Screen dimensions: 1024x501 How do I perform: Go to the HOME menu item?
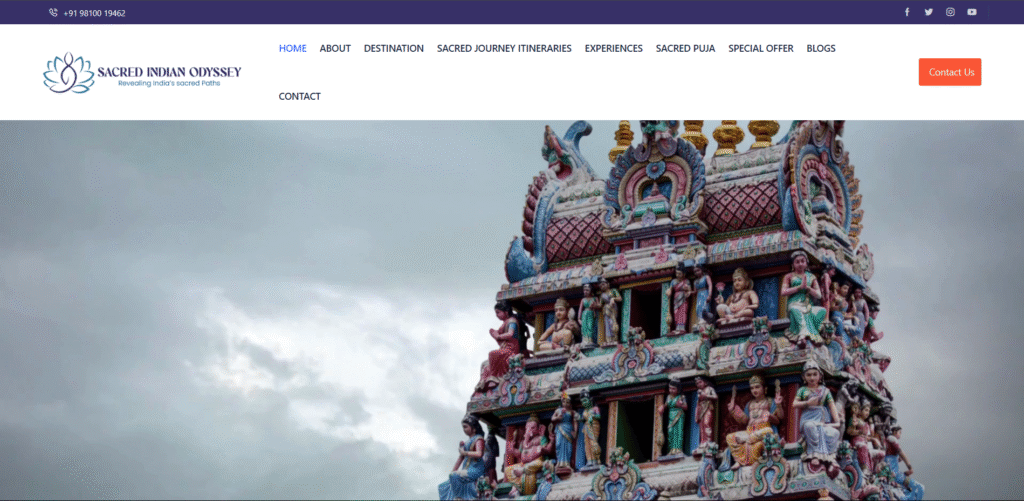[x=292, y=48]
